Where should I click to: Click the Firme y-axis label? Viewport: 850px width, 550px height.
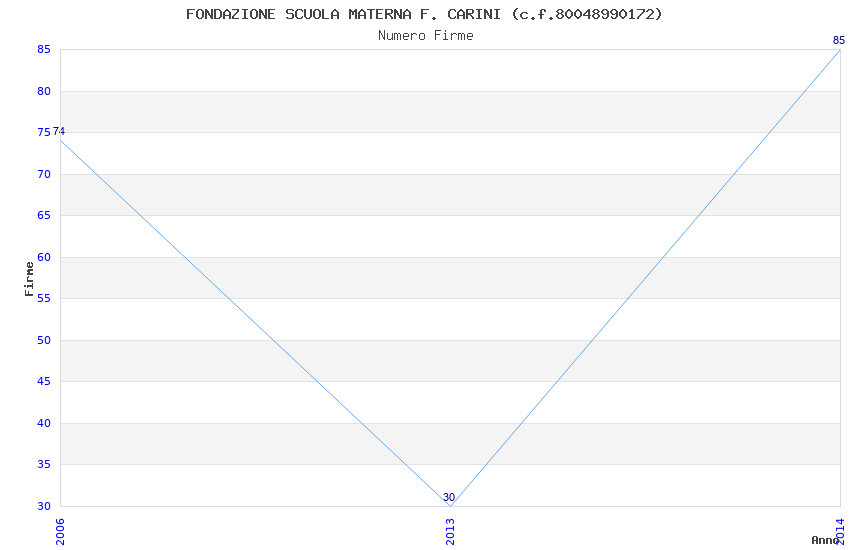(29, 279)
